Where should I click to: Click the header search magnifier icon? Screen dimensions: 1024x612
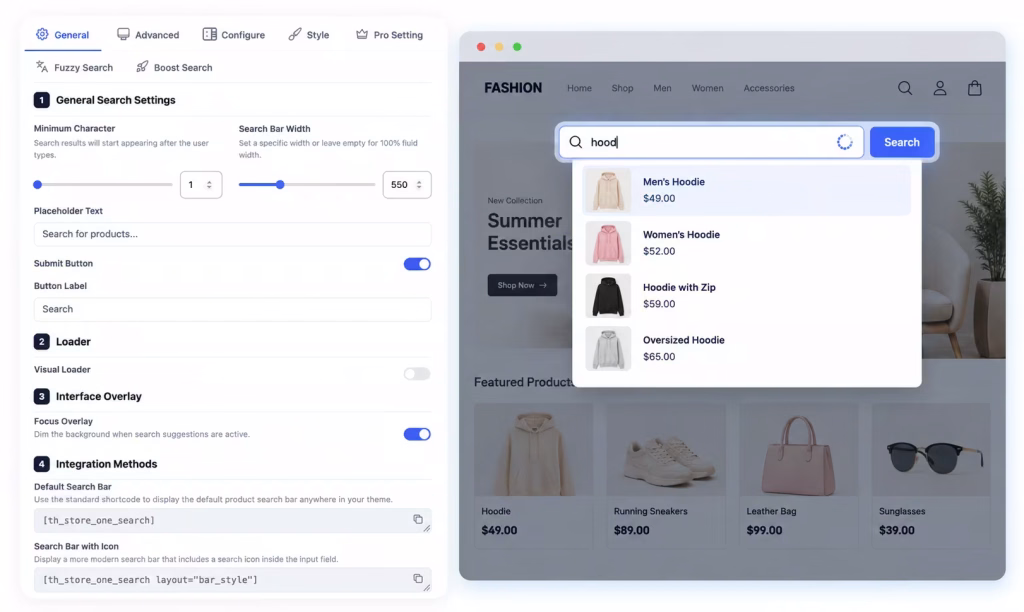(905, 88)
